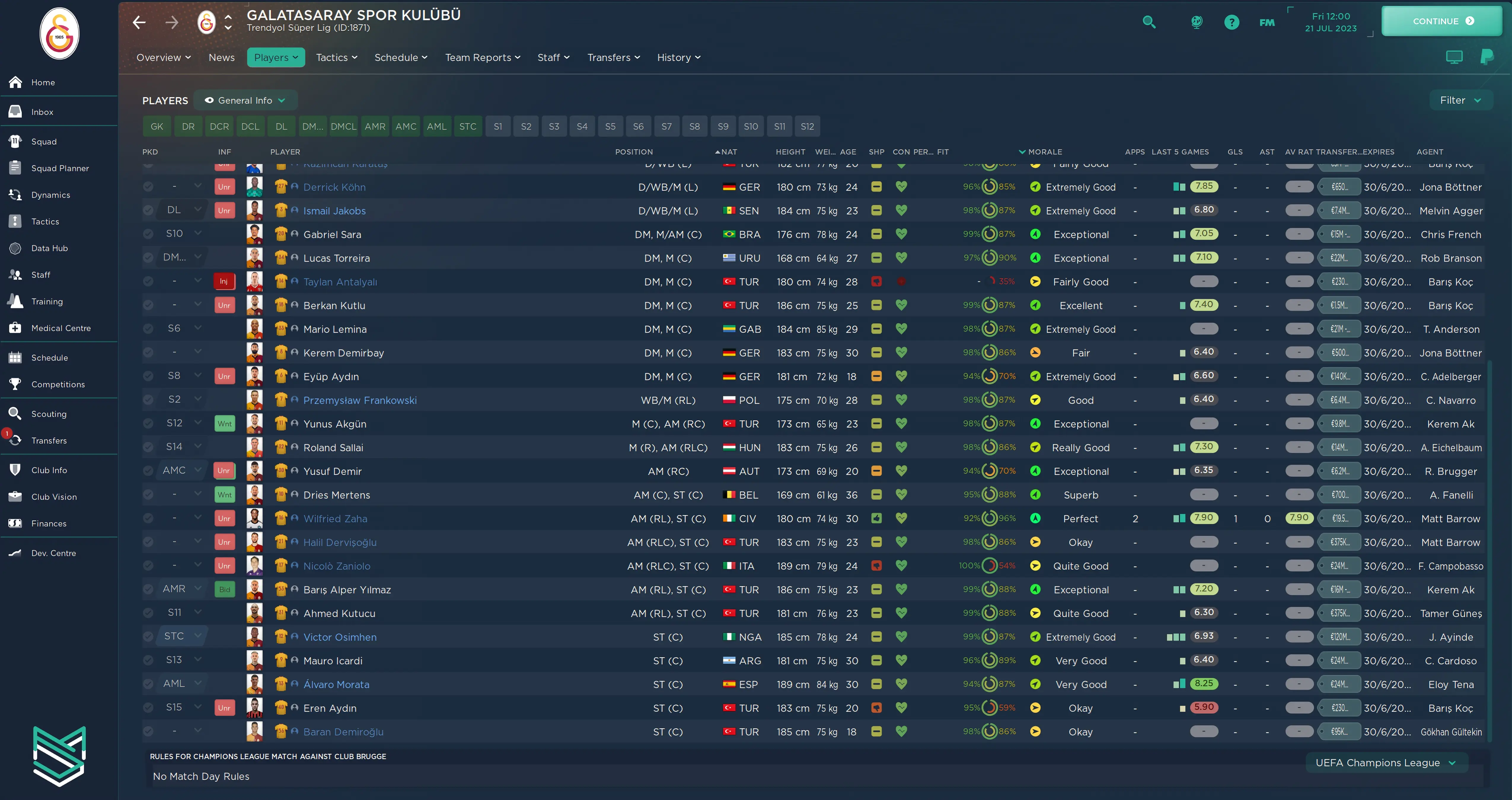Go back with the left arrow
The width and height of the screenshot is (1512, 800).
139,22
